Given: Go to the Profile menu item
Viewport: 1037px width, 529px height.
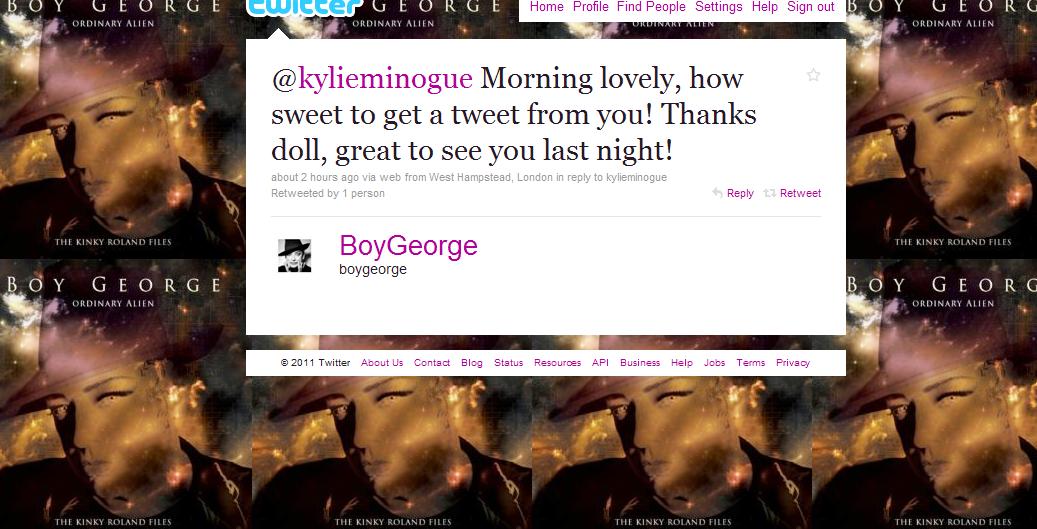Looking at the screenshot, I should pos(591,7).
